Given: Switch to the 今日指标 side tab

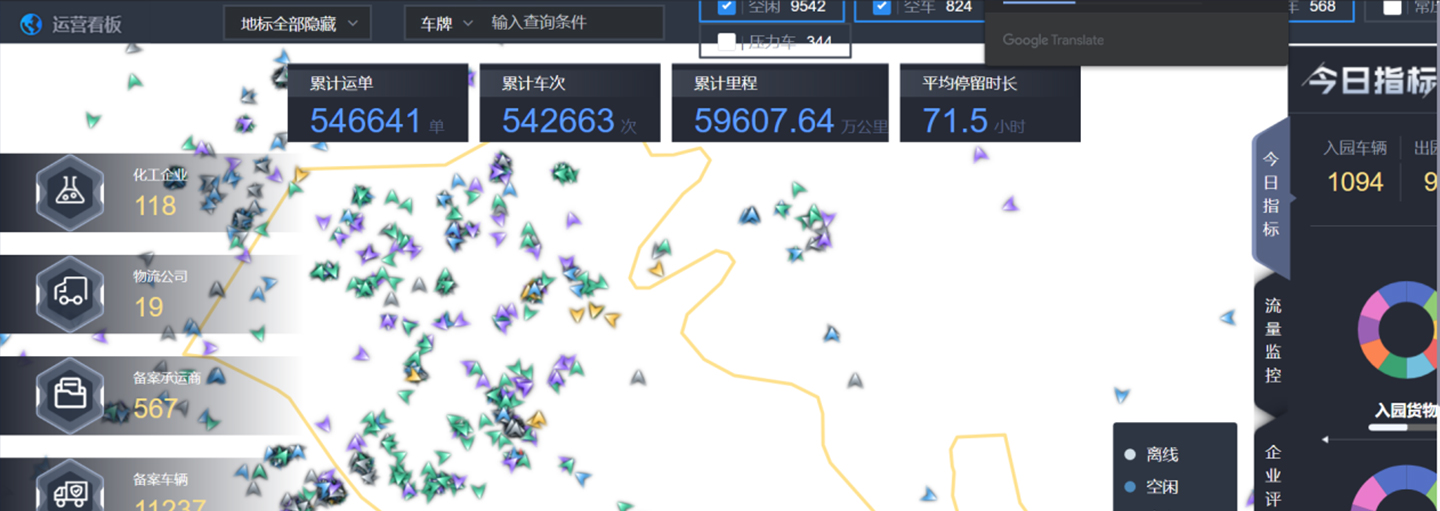Looking at the screenshot, I should [x=1271, y=194].
